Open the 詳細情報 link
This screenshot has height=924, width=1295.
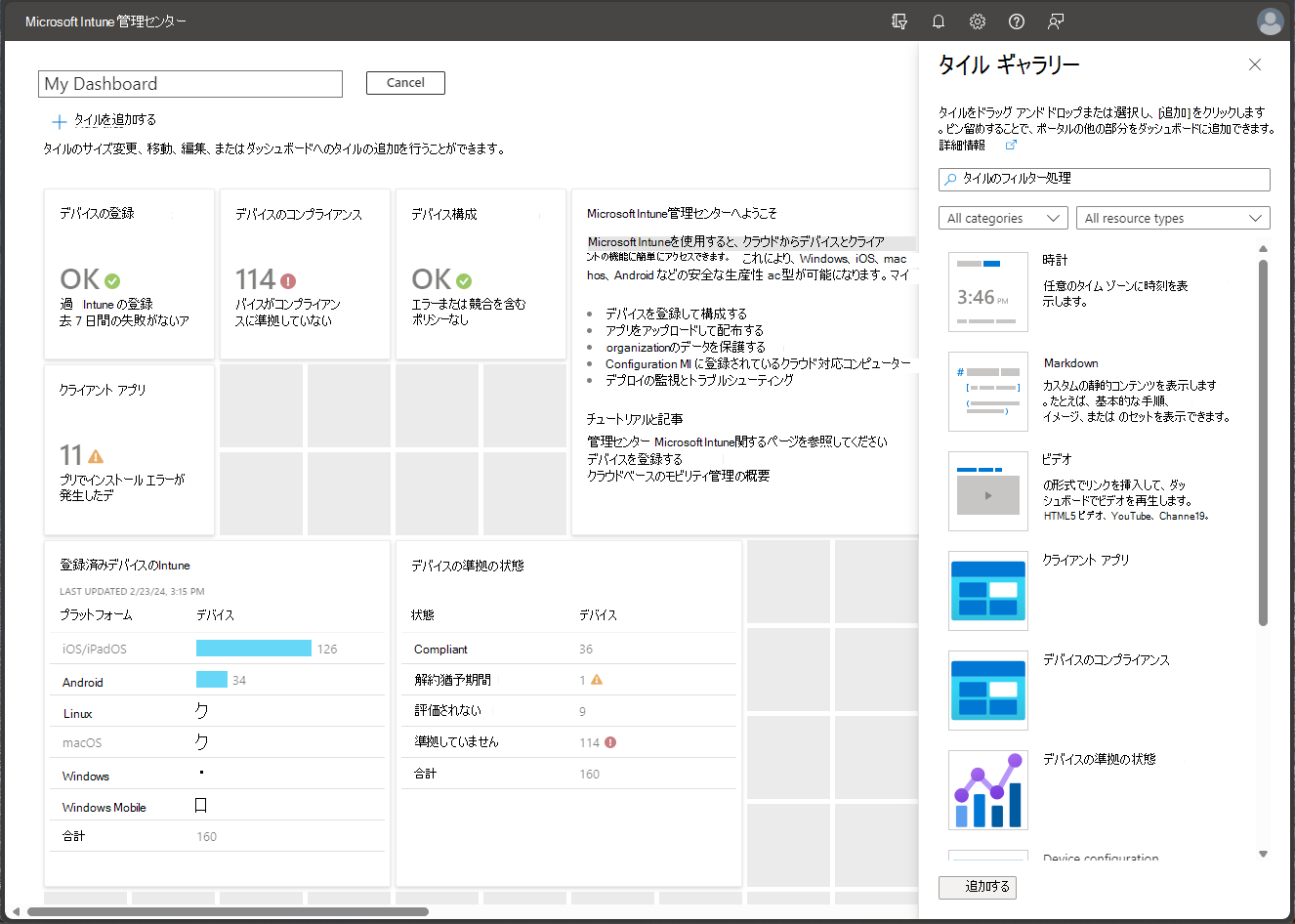point(962,145)
